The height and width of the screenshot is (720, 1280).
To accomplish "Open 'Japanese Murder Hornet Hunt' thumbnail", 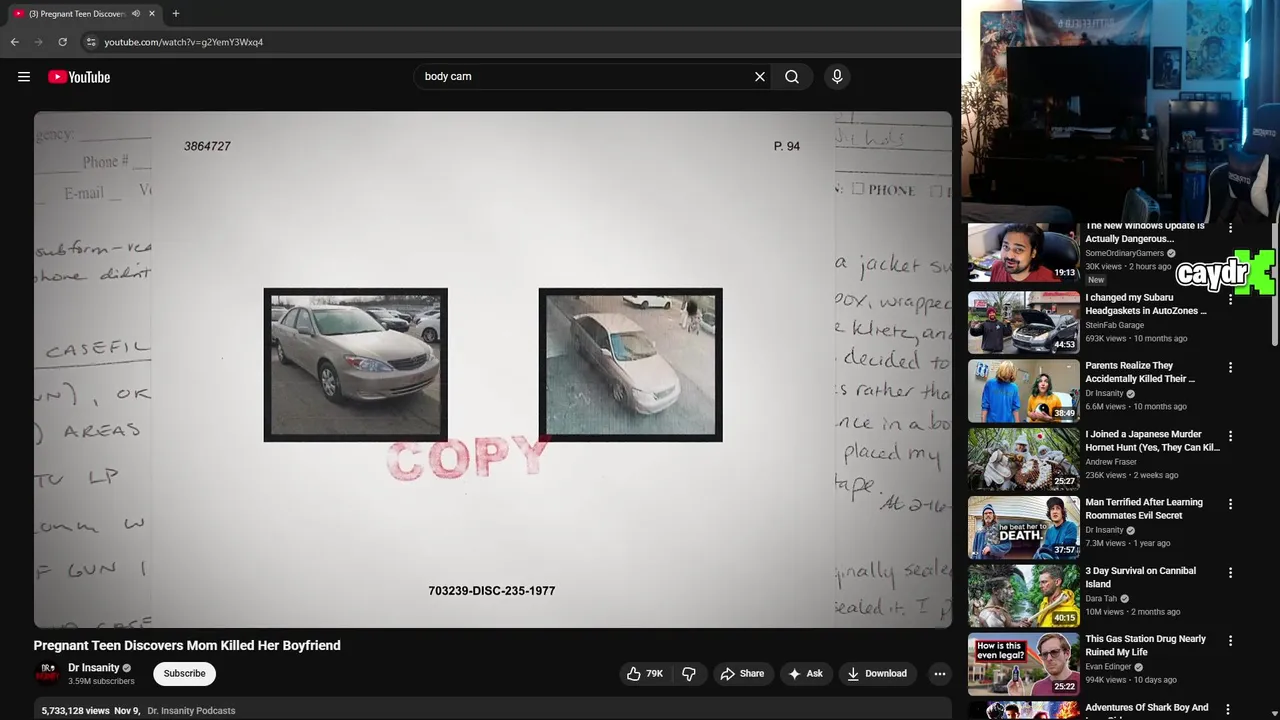I will [x=1023, y=459].
